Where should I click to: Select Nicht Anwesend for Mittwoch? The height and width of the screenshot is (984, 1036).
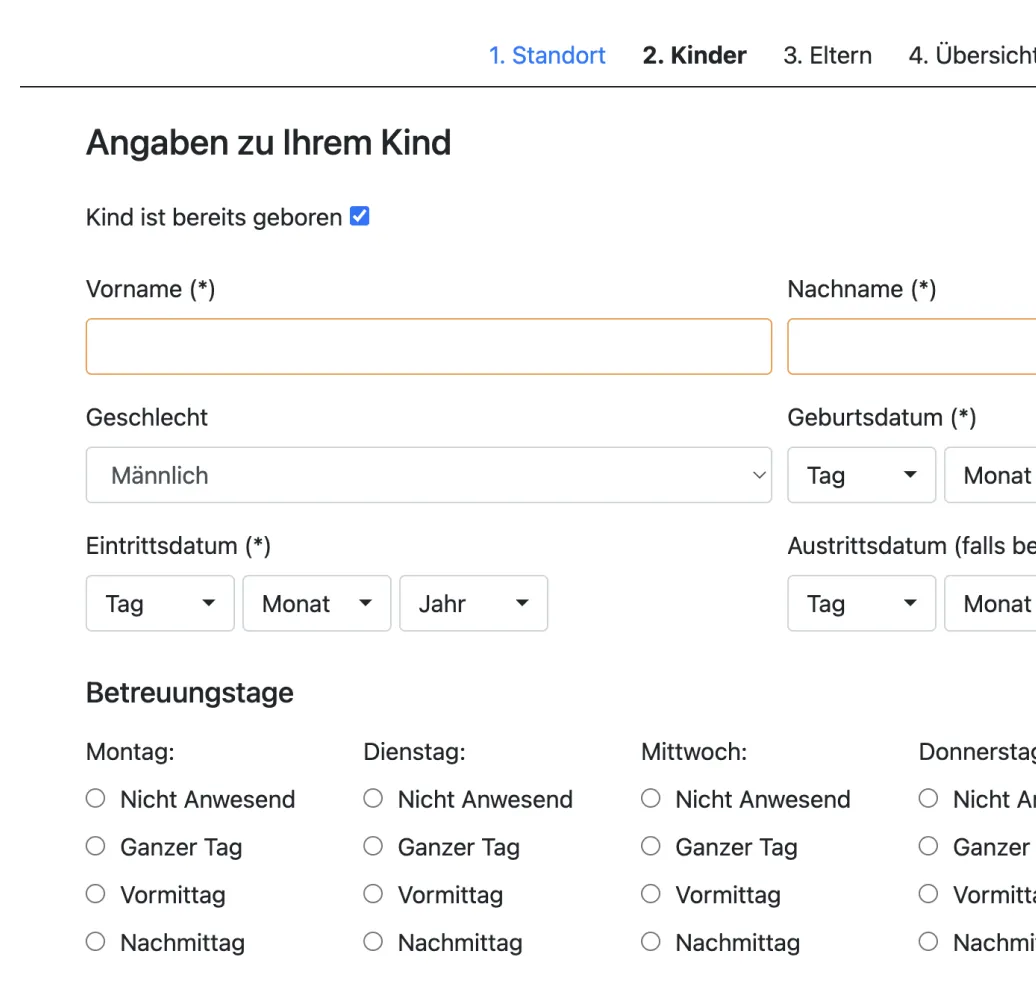(651, 798)
